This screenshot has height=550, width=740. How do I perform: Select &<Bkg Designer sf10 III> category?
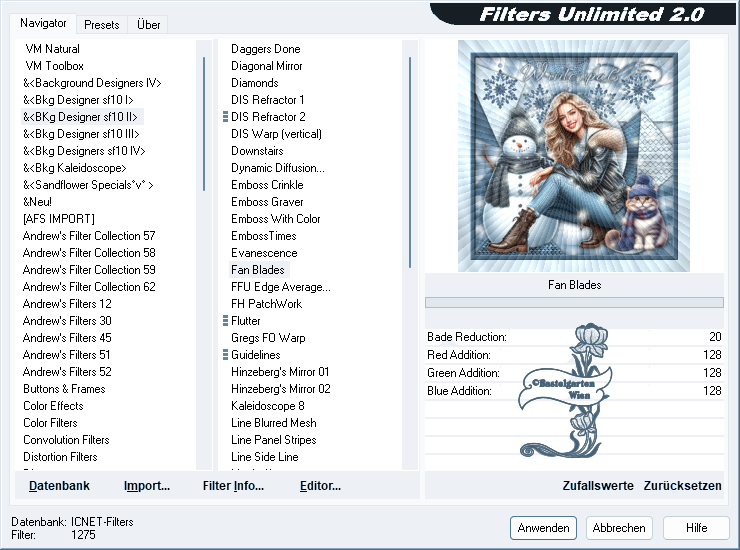(x=81, y=134)
